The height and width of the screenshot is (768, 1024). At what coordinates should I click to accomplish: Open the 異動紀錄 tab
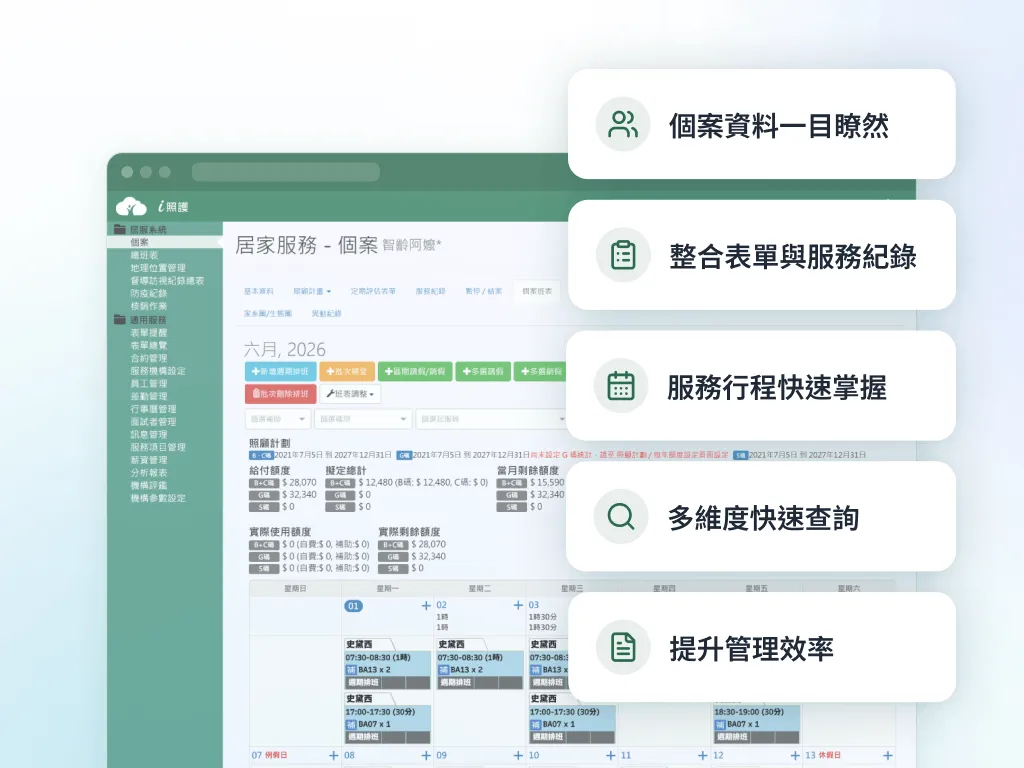[x=327, y=313]
